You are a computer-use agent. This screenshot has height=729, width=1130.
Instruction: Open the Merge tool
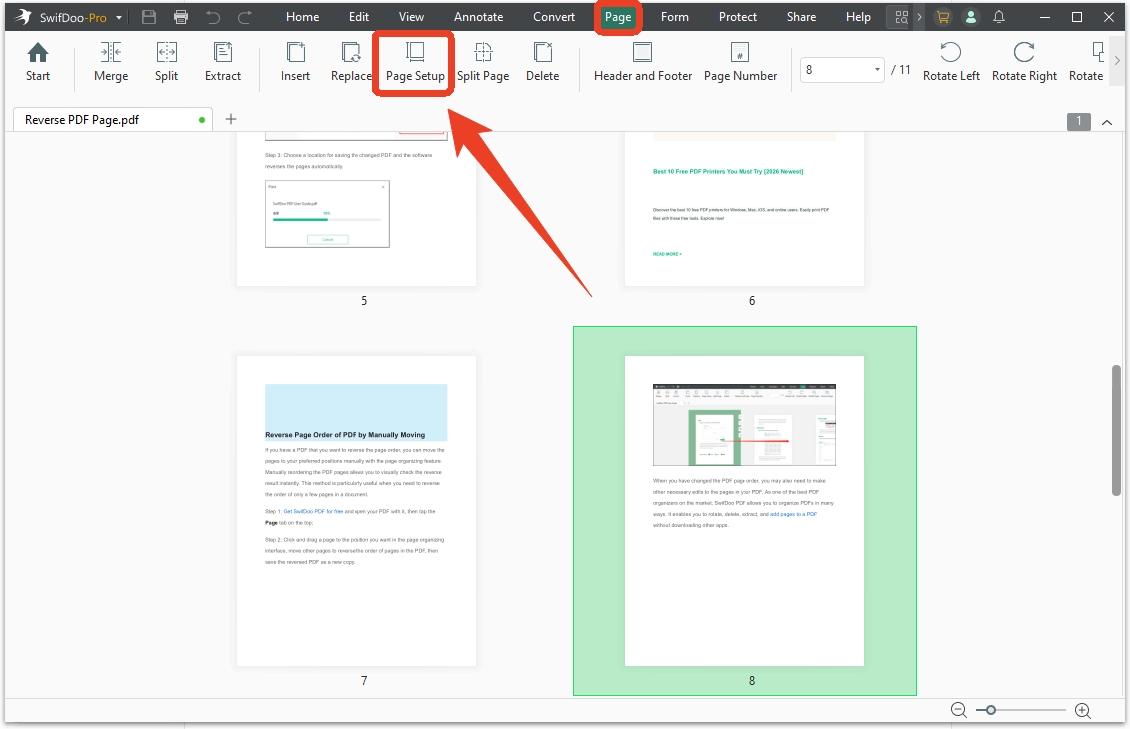pos(111,61)
